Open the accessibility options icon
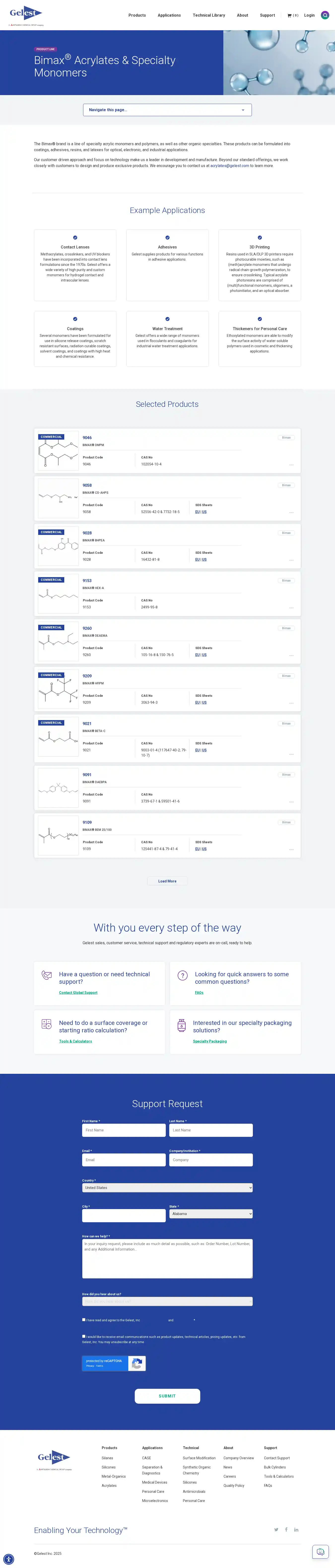 (x=8, y=1559)
